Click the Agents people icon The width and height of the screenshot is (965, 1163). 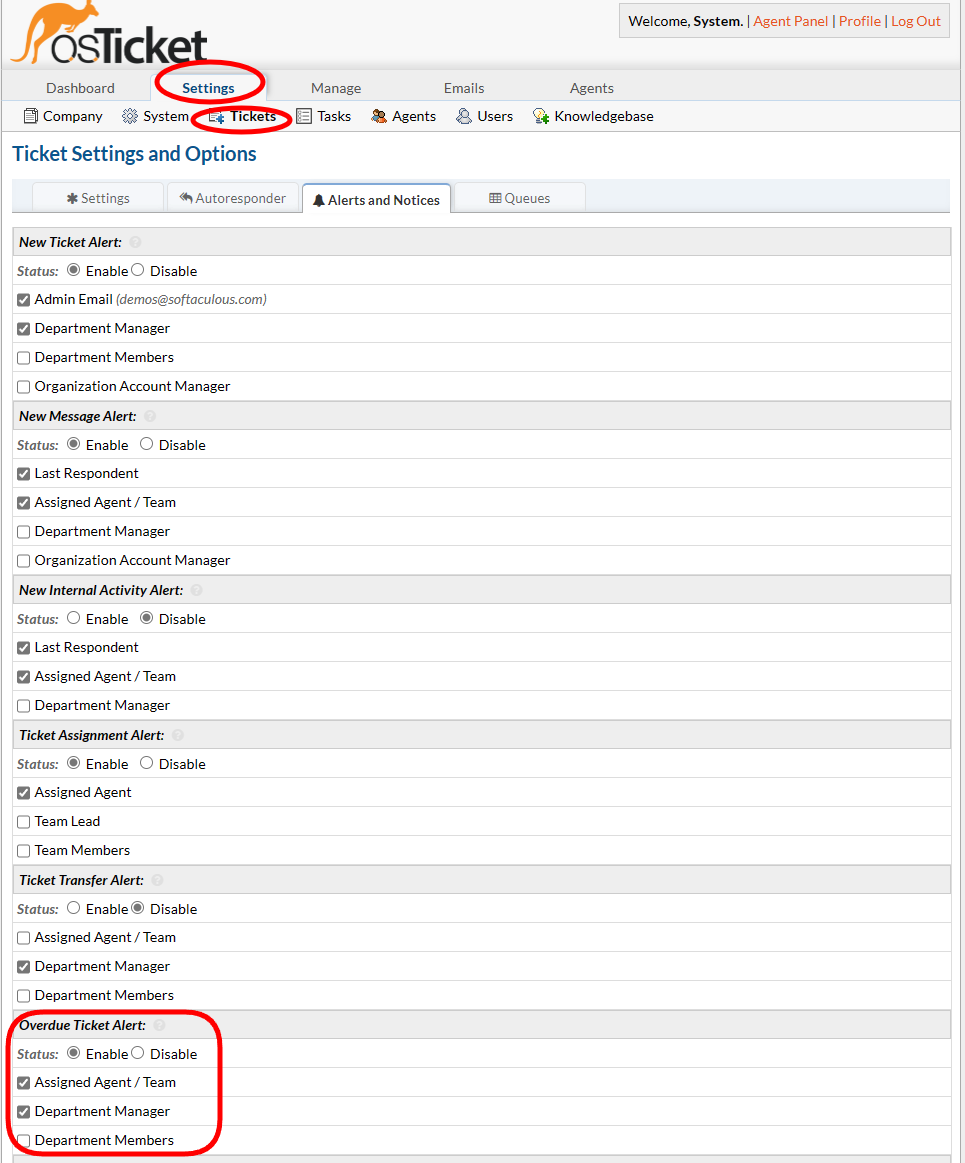pyautogui.click(x=379, y=116)
